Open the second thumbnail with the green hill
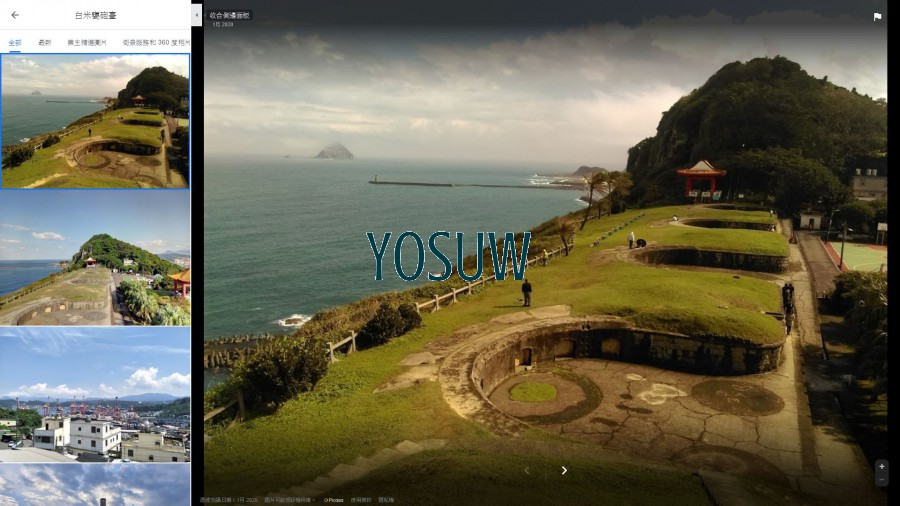Viewport: 900px width, 506px height. (95, 258)
